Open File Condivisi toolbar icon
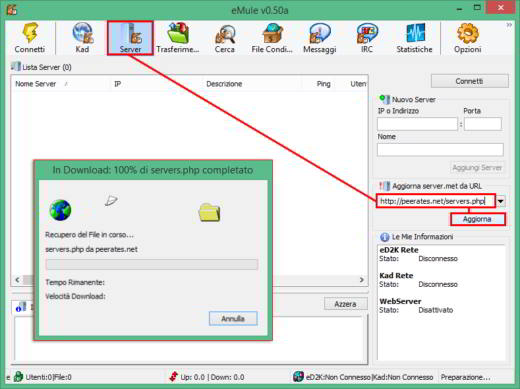 pyautogui.click(x=272, y=33)
